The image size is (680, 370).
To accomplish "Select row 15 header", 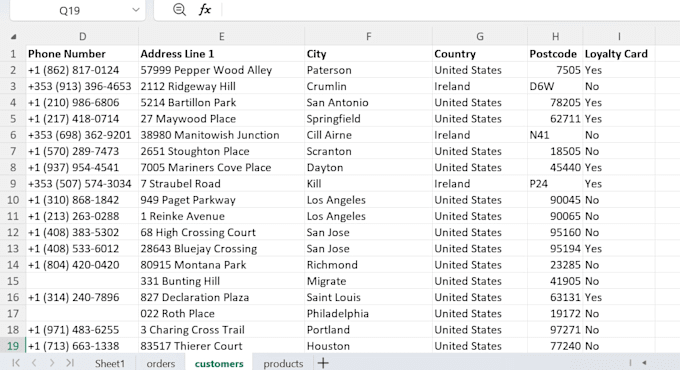I will coord(13,281).
